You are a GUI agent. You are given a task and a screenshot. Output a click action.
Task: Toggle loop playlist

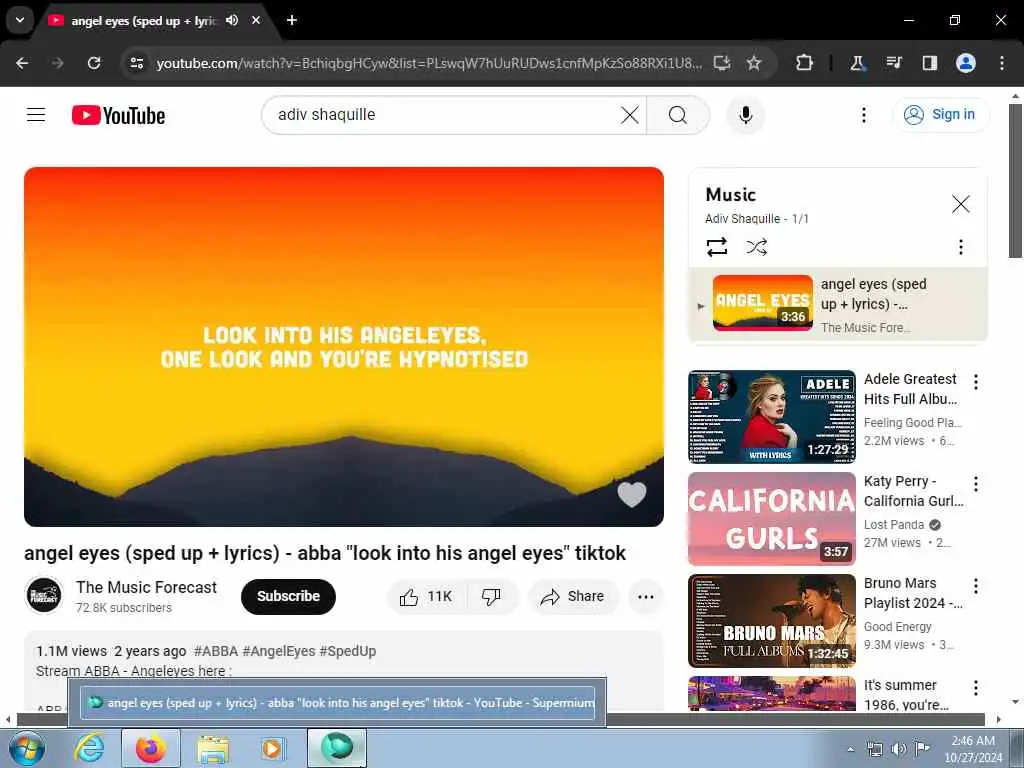coord(716,247)
